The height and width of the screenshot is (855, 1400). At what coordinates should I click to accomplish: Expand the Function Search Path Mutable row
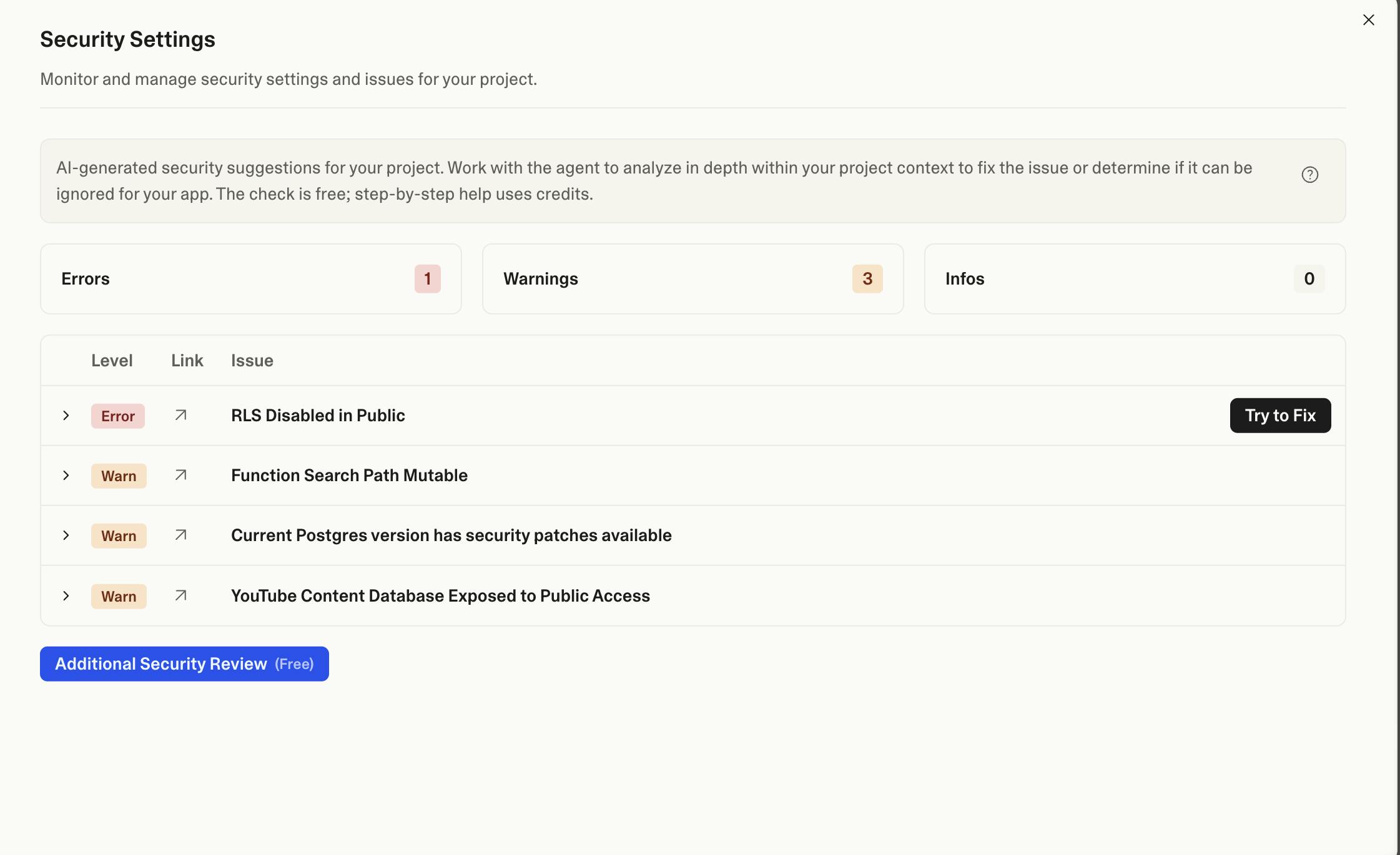click(66, 476)
